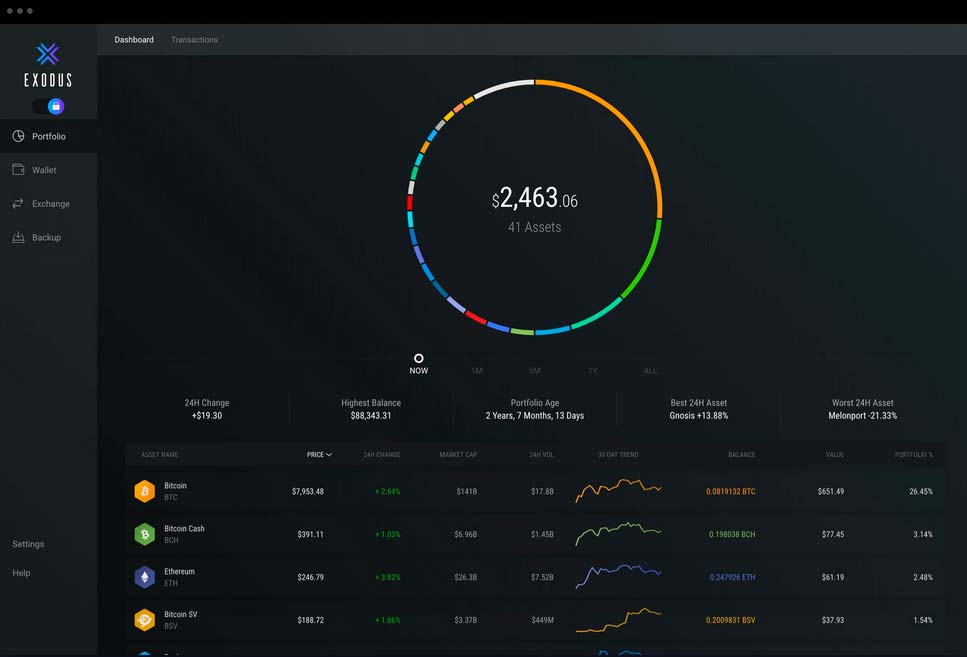Sort by 24H CHANGE column header
The height and width of the screenshot is (657, 967).
382,455
